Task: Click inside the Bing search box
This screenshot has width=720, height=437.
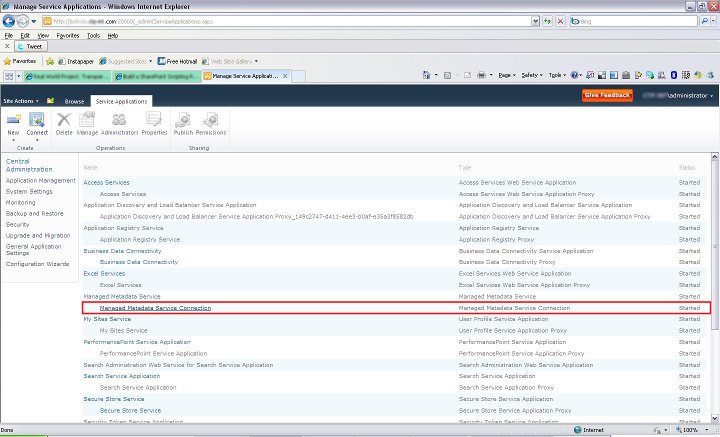Action: pyautogui.click(x=634, y=21)
